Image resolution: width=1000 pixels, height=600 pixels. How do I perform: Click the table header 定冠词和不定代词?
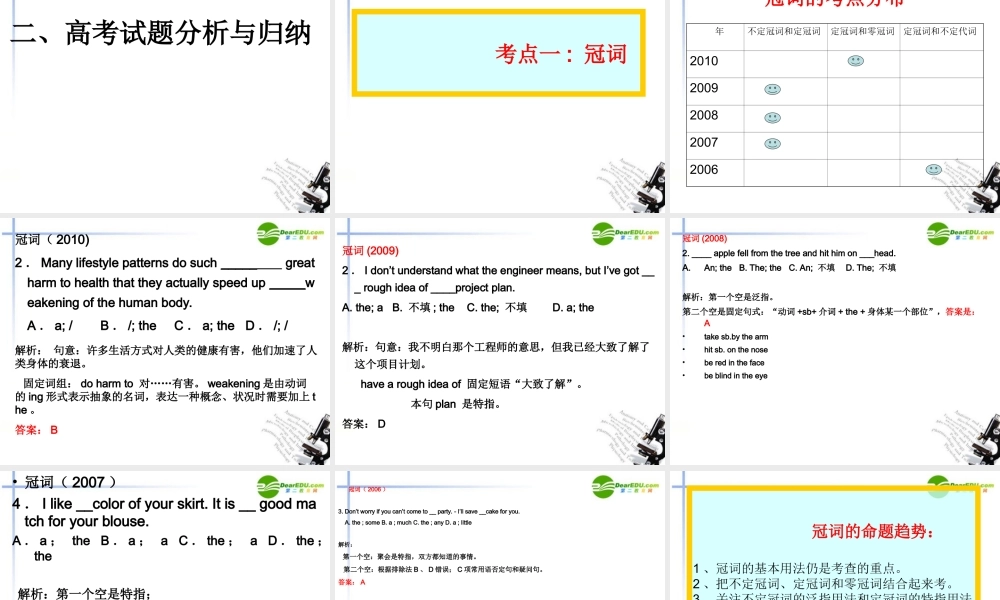(x=940, y=31)
